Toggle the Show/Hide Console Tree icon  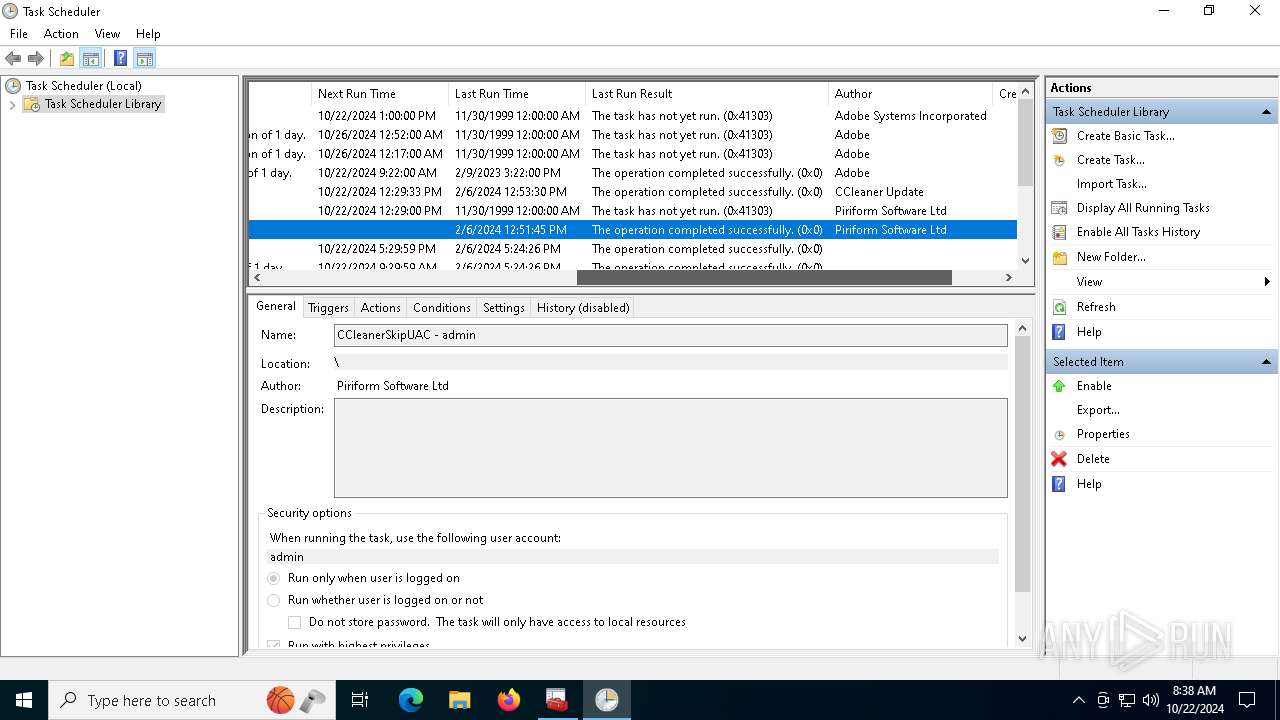(x=91, y=59)
